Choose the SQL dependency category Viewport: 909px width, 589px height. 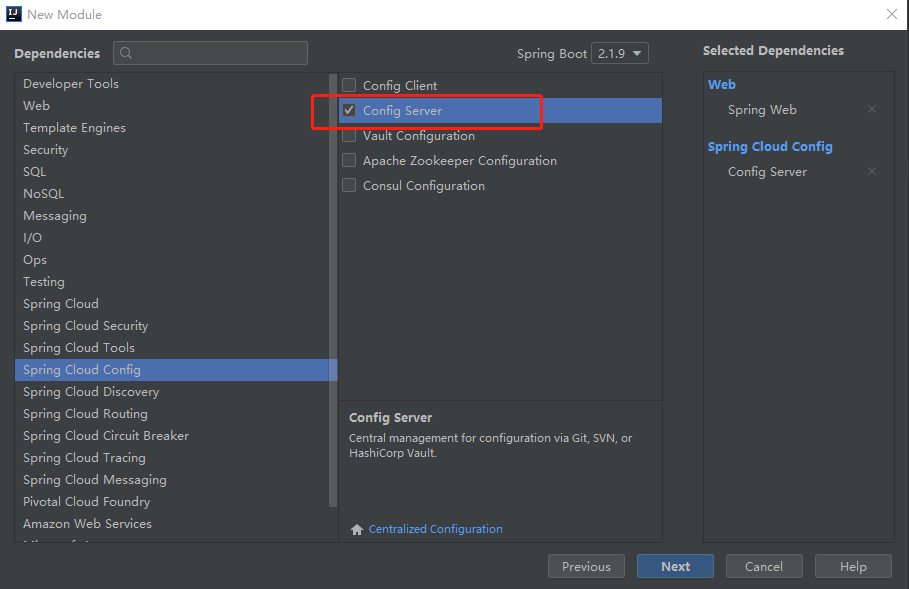[35, 172]
